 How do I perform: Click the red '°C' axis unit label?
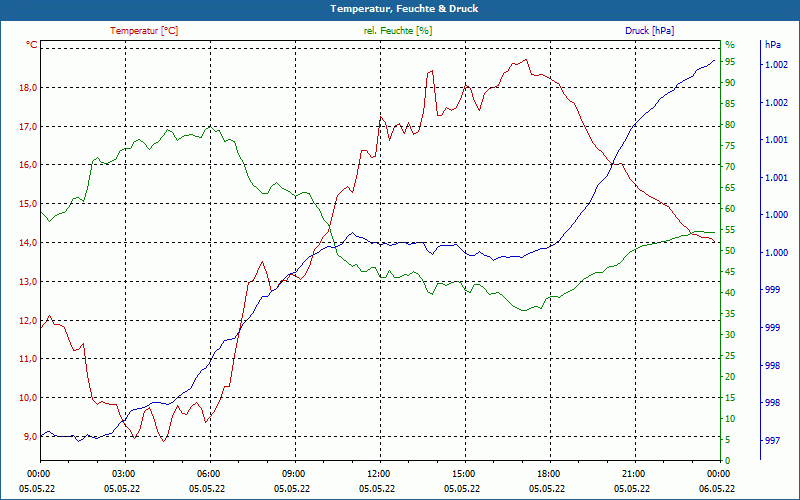pos(32,45)
